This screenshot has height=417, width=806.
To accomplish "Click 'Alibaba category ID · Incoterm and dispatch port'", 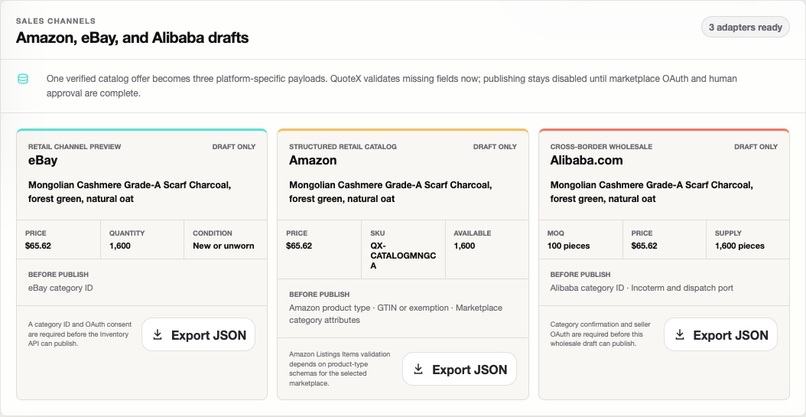I will pos(642,288).
